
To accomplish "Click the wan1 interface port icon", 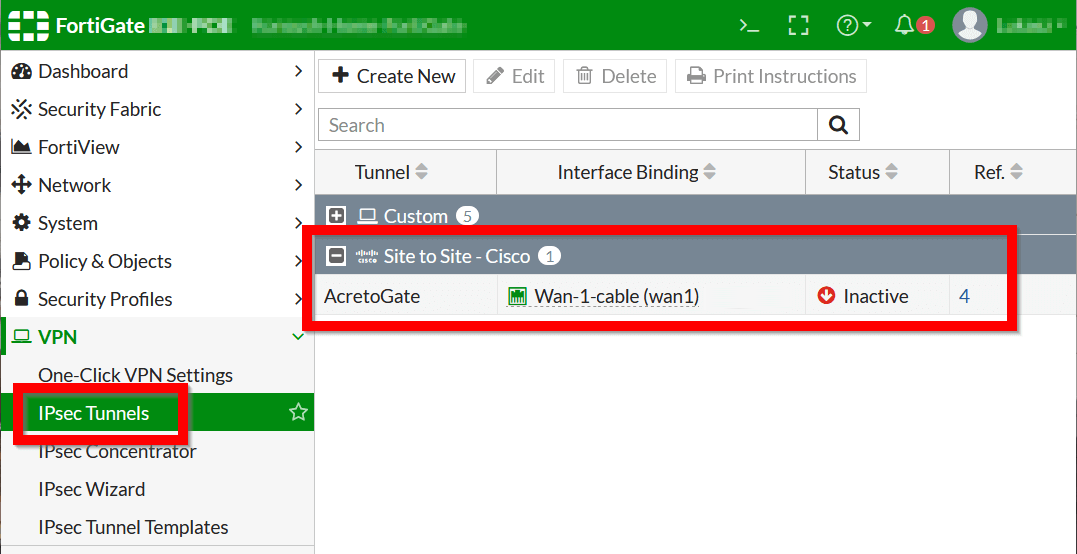I will point(517,297).
